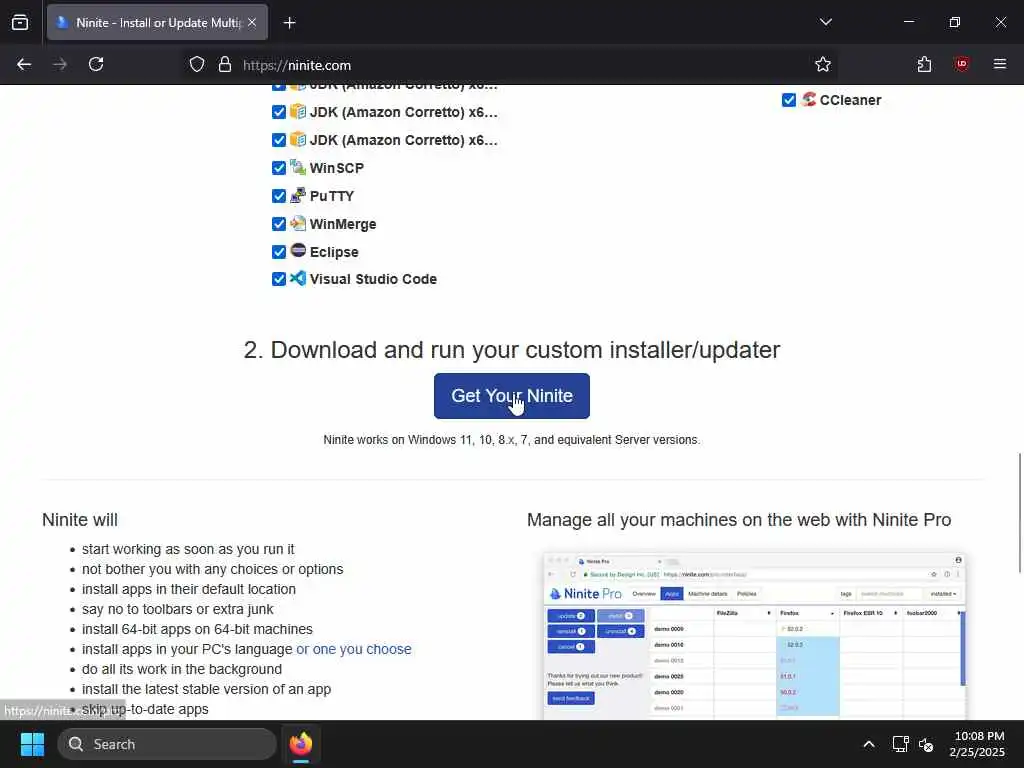Screen dimensions: 1024x768
Task: Reload the current page
Action: [x=96, y=65]
